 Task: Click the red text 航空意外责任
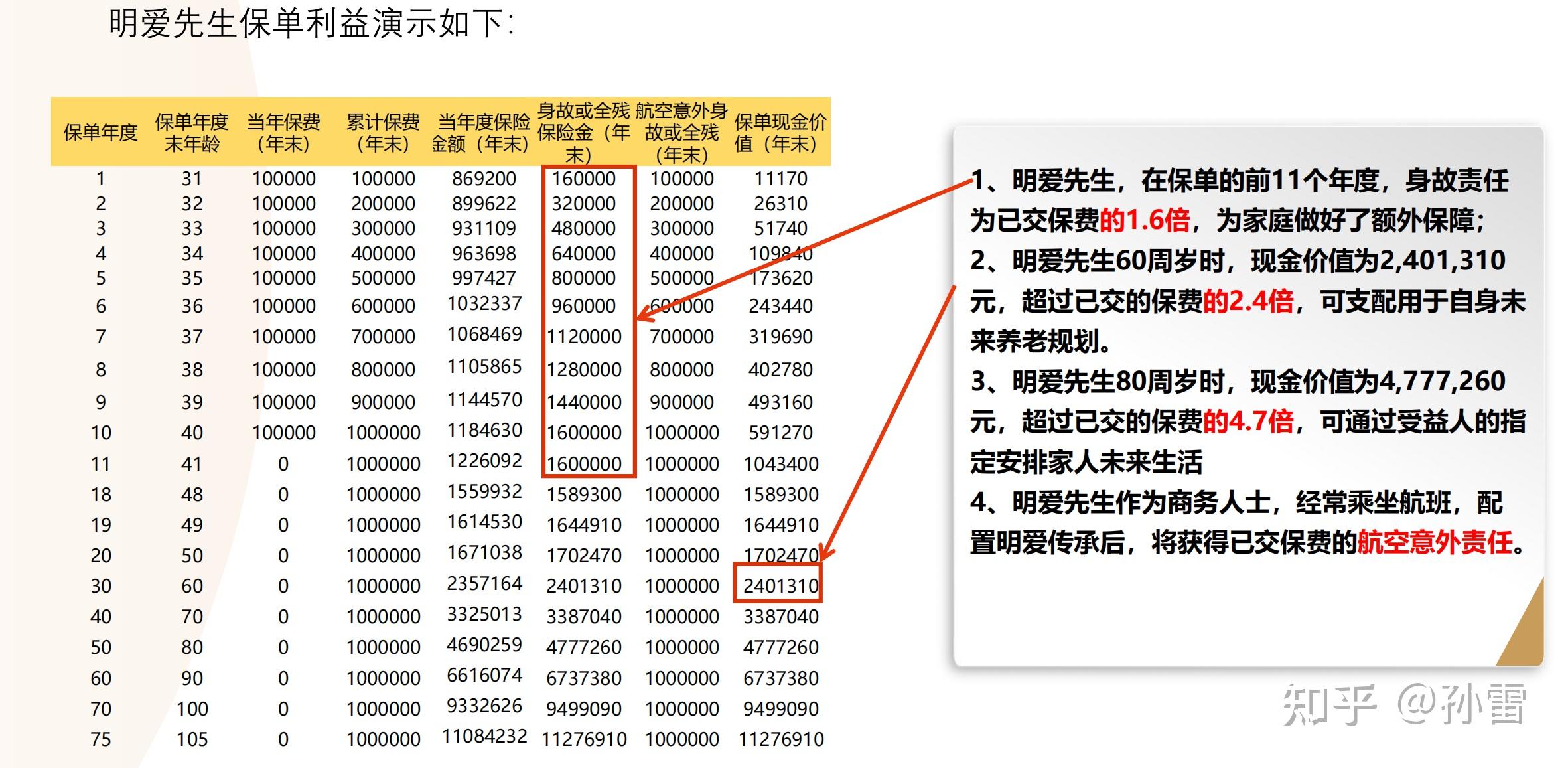pos(1435,543)
